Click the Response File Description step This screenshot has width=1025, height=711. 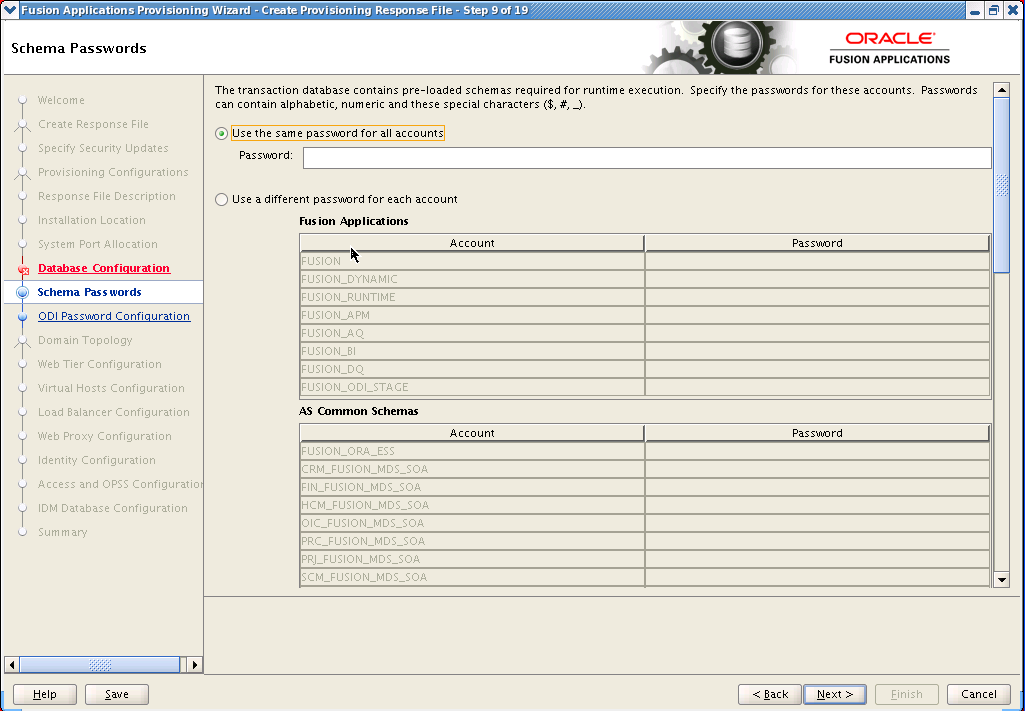tap(107, 196)
